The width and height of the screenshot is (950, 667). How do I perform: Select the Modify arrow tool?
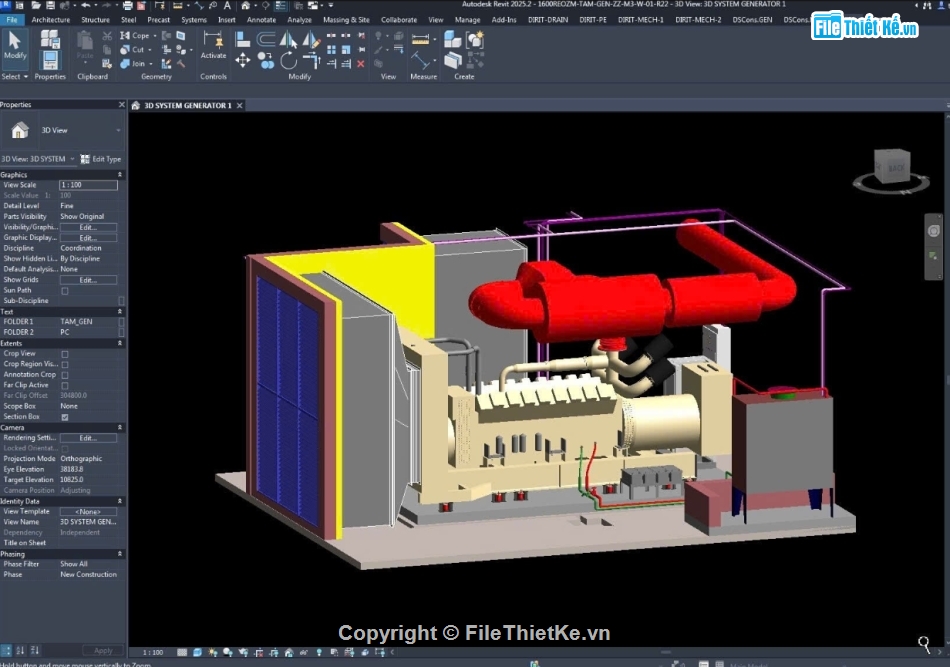[15, 46]
